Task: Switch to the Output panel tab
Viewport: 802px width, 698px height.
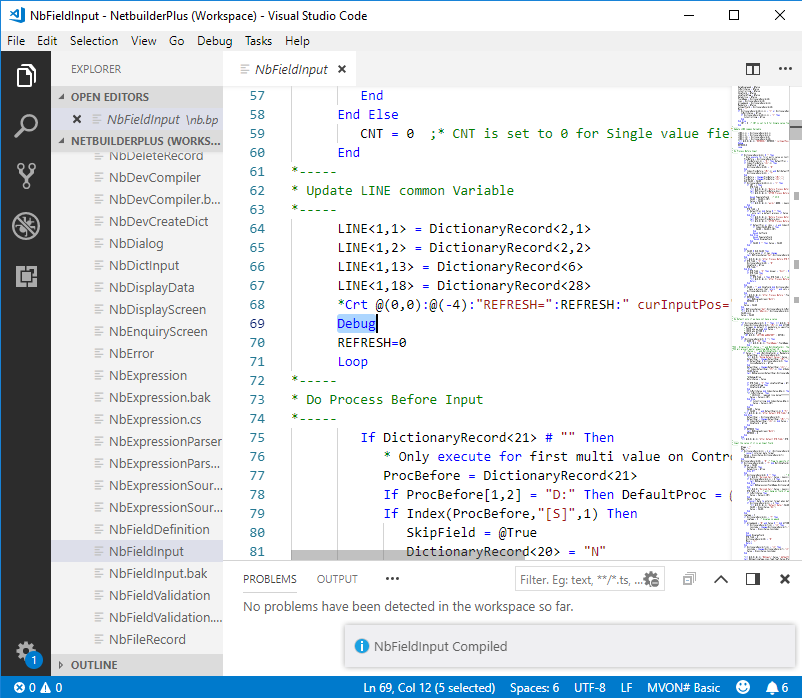Action: tap(337, 579)
